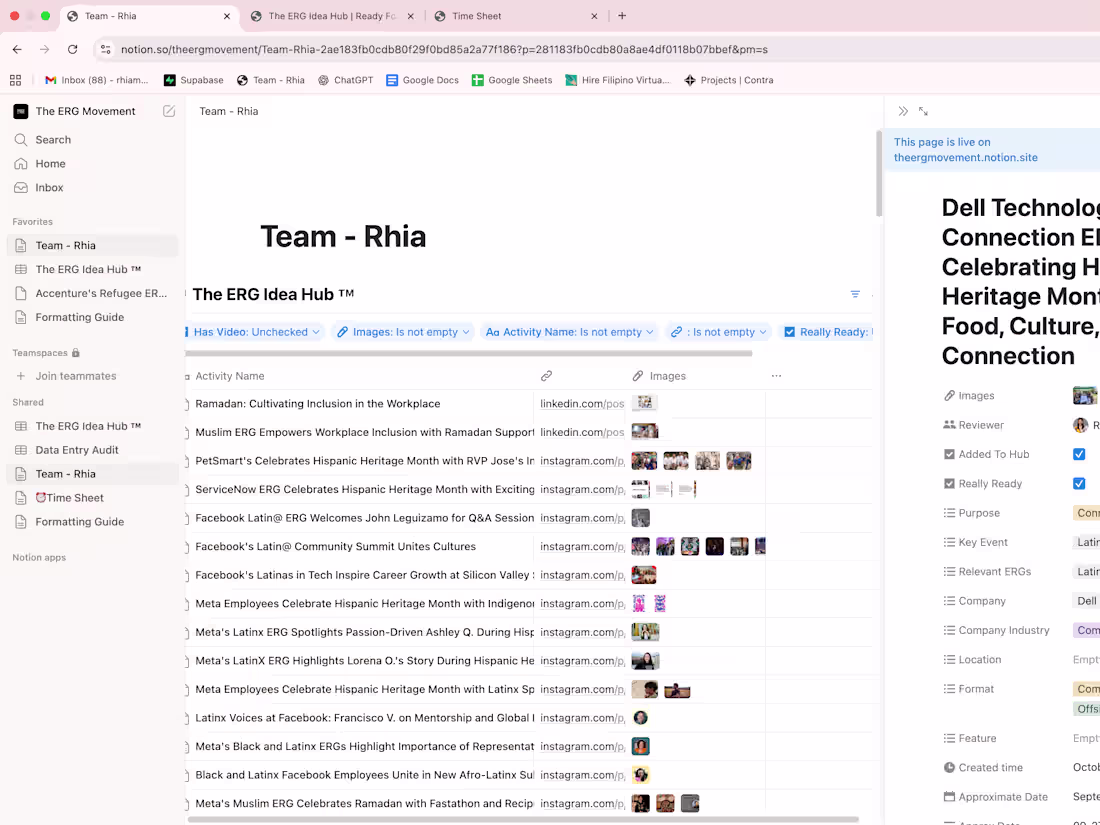This screenshot has width=1100, height=825.
Task: Open the Supabase bookmark
Action: tap(194, 80)
